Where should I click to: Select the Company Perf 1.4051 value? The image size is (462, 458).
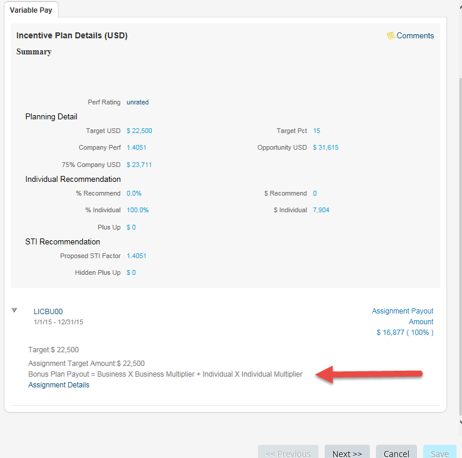coord(136,147)
